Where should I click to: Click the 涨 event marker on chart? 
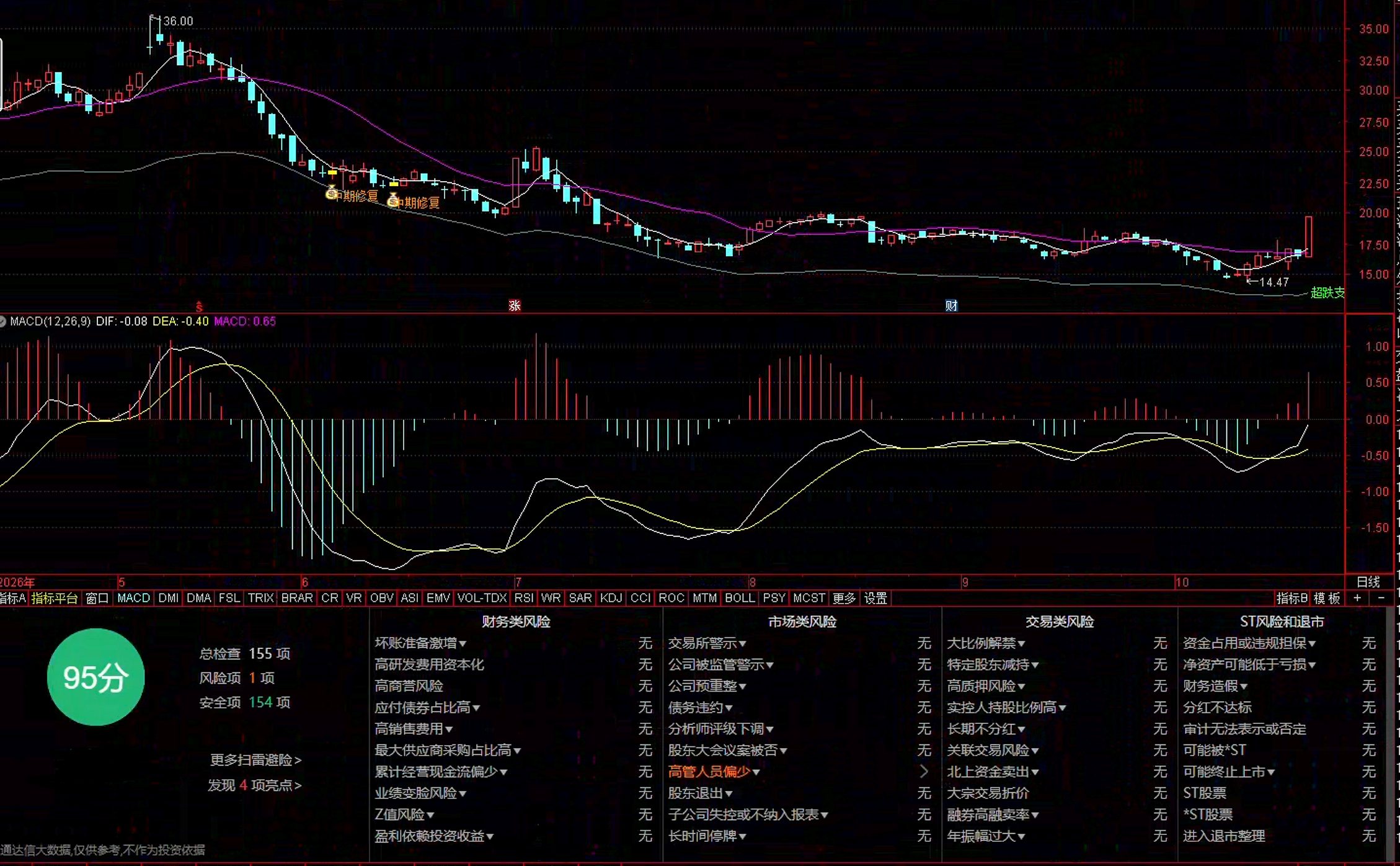(x=514, y=305)
